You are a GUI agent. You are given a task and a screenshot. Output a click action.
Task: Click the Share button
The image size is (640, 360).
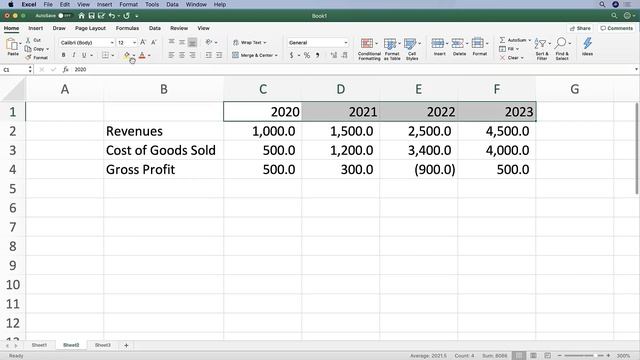coord(580,28)
